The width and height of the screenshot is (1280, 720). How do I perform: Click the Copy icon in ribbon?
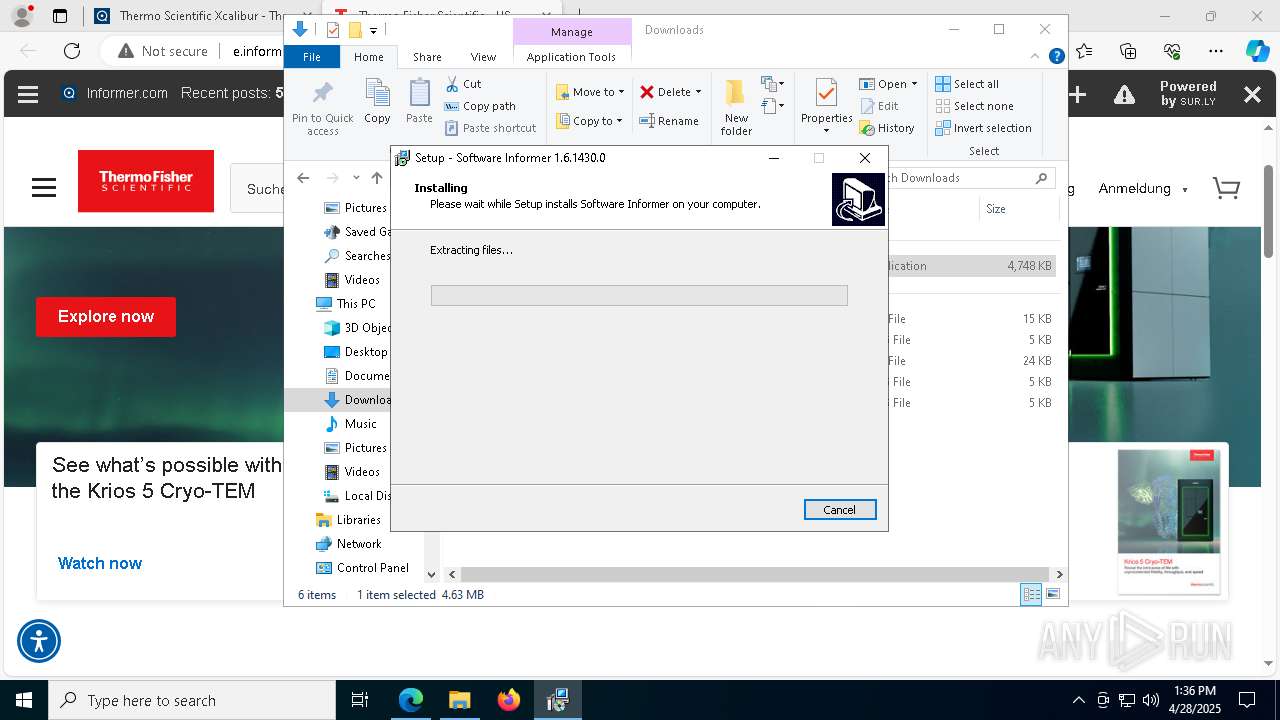pyautogui.click(x=377, y=102)
